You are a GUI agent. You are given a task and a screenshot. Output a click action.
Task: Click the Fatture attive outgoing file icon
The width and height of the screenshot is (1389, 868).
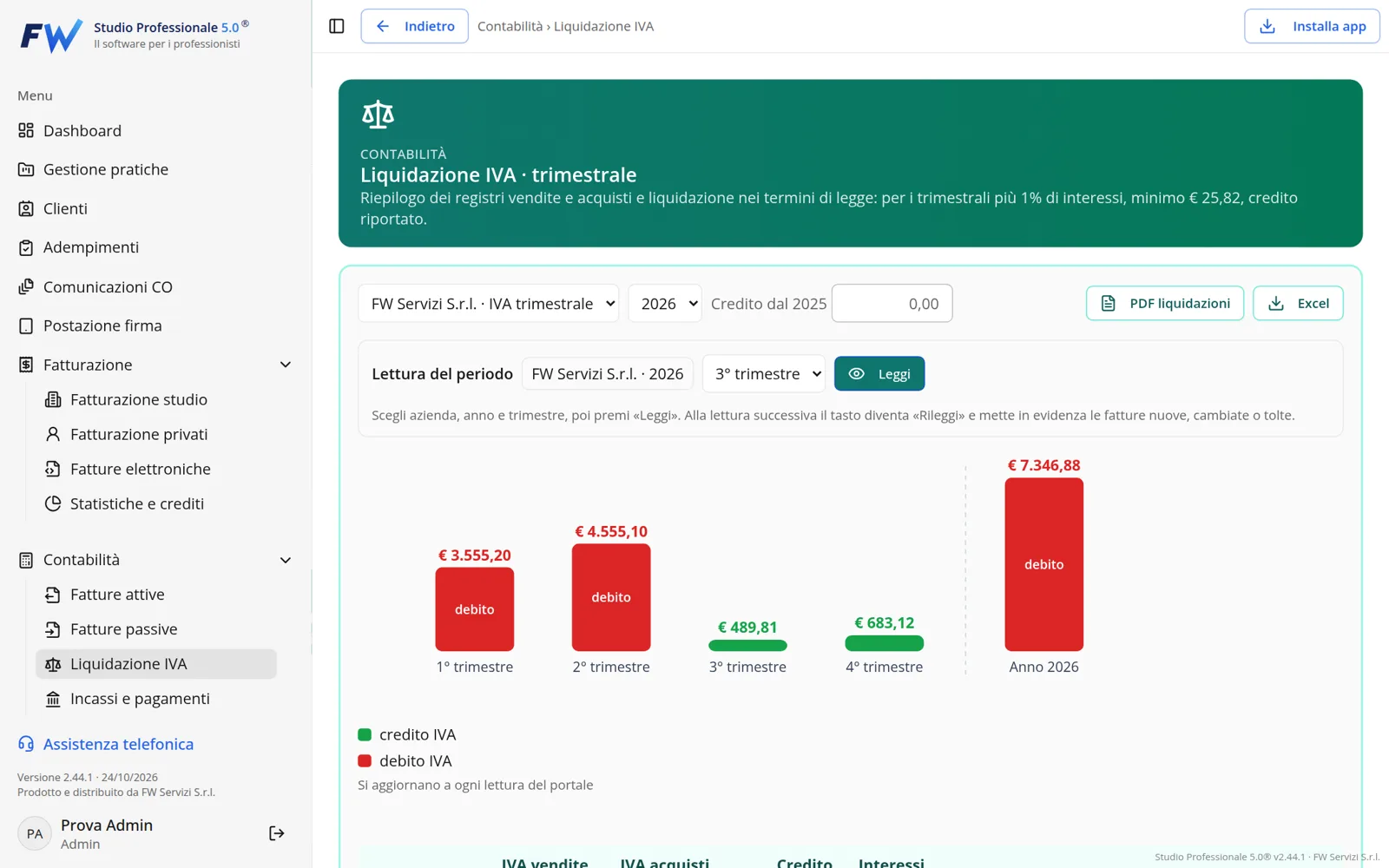tap(53, 595)
